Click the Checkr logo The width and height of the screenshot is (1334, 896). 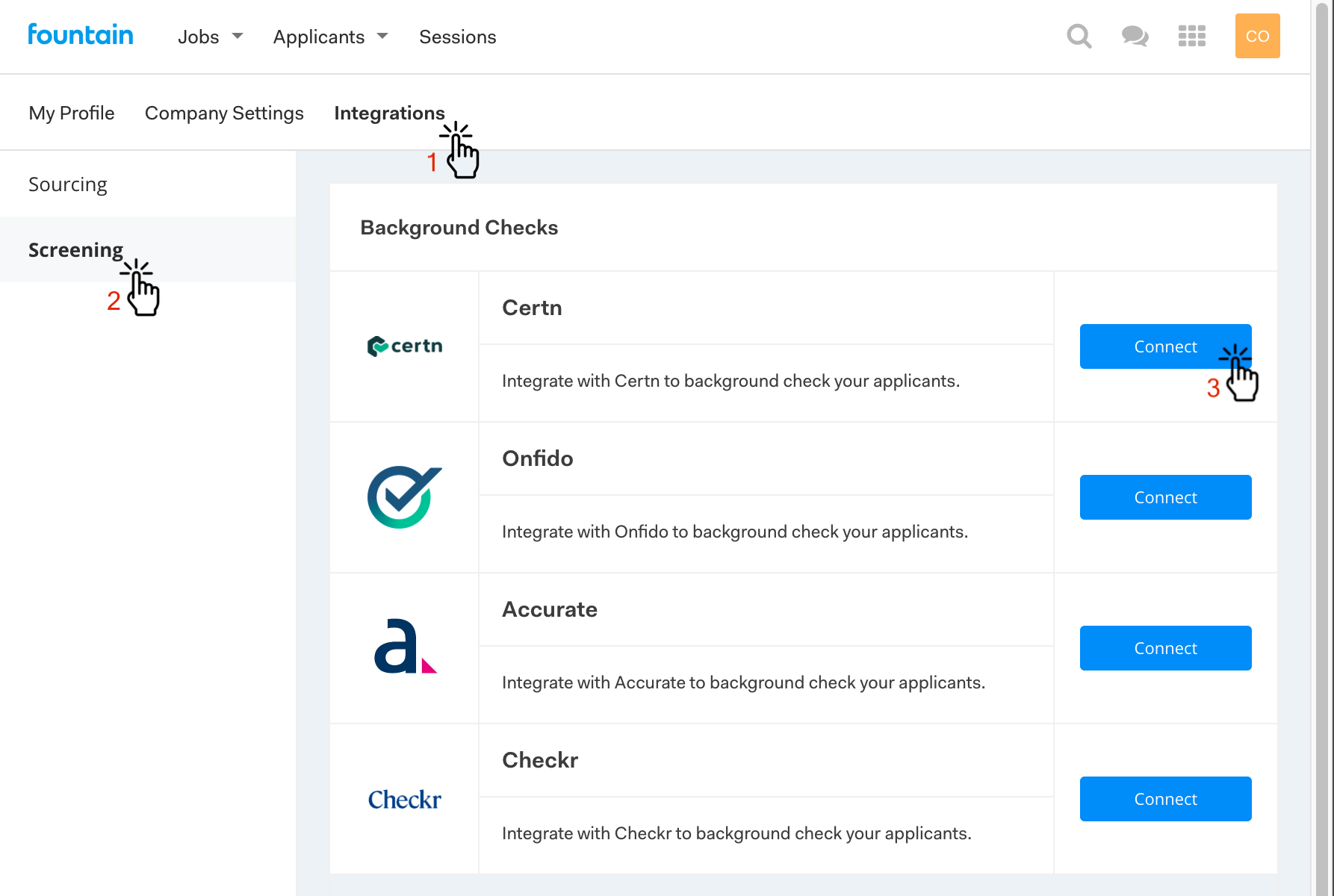(x=404, y=800)
